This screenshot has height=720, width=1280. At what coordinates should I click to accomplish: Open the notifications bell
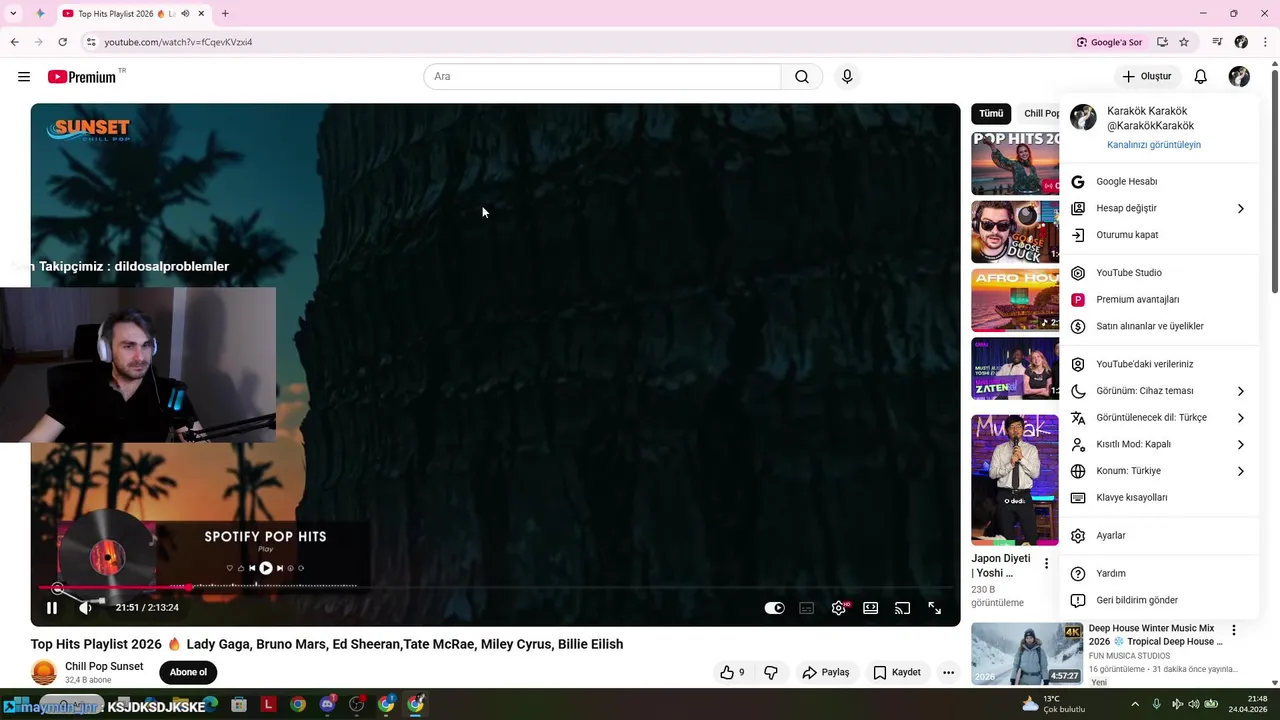tap(1201, 77)
